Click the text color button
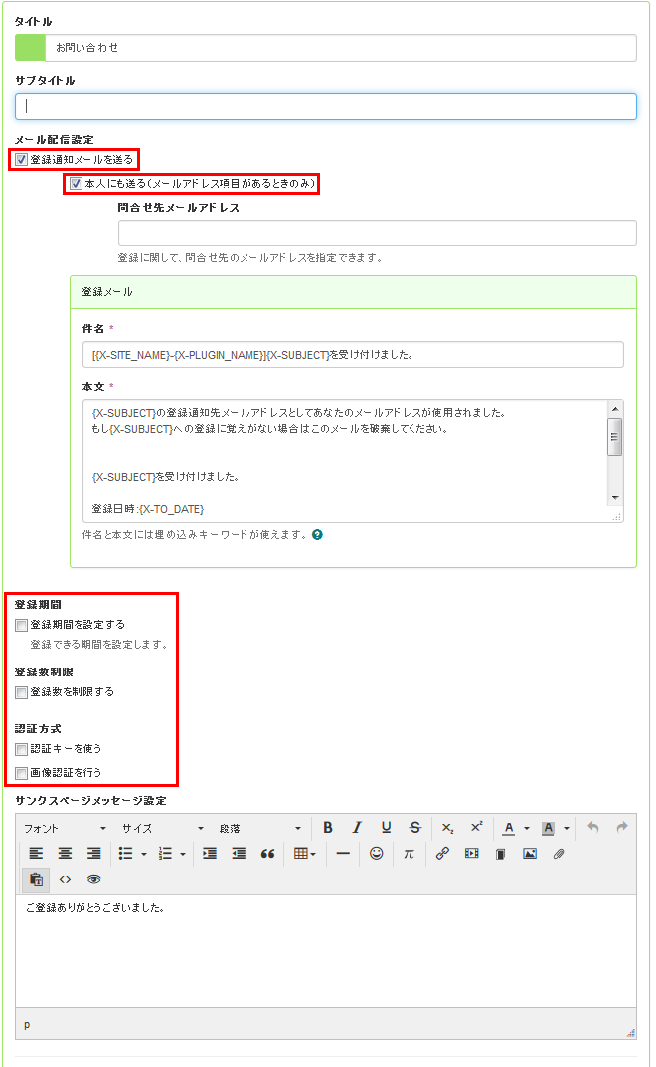The image size is (656, 1067). pos(508,828)
